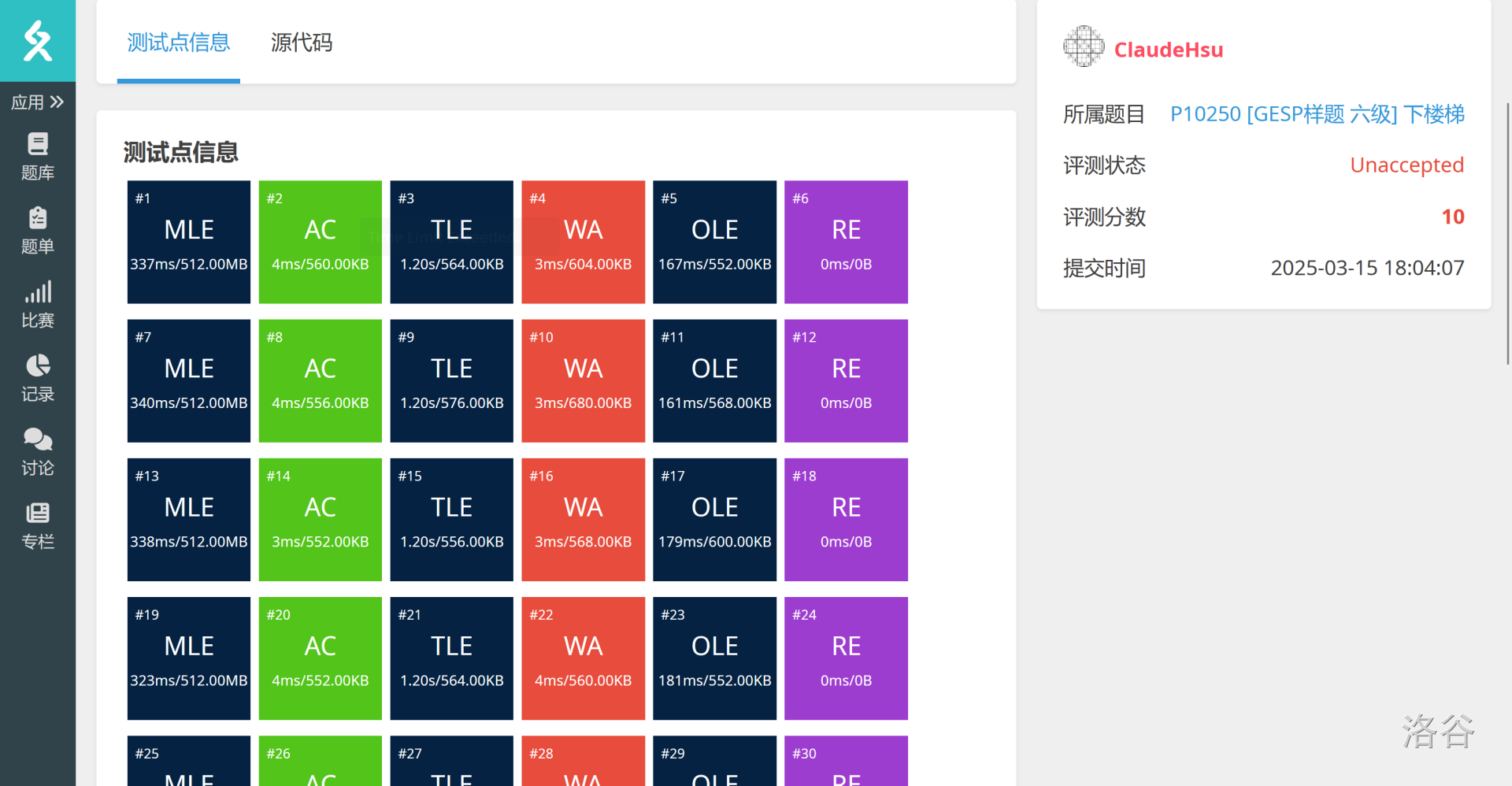Viewport: 1512px width, 786px height.
Task: Select test case #26 tile
Action: (321, 761)
